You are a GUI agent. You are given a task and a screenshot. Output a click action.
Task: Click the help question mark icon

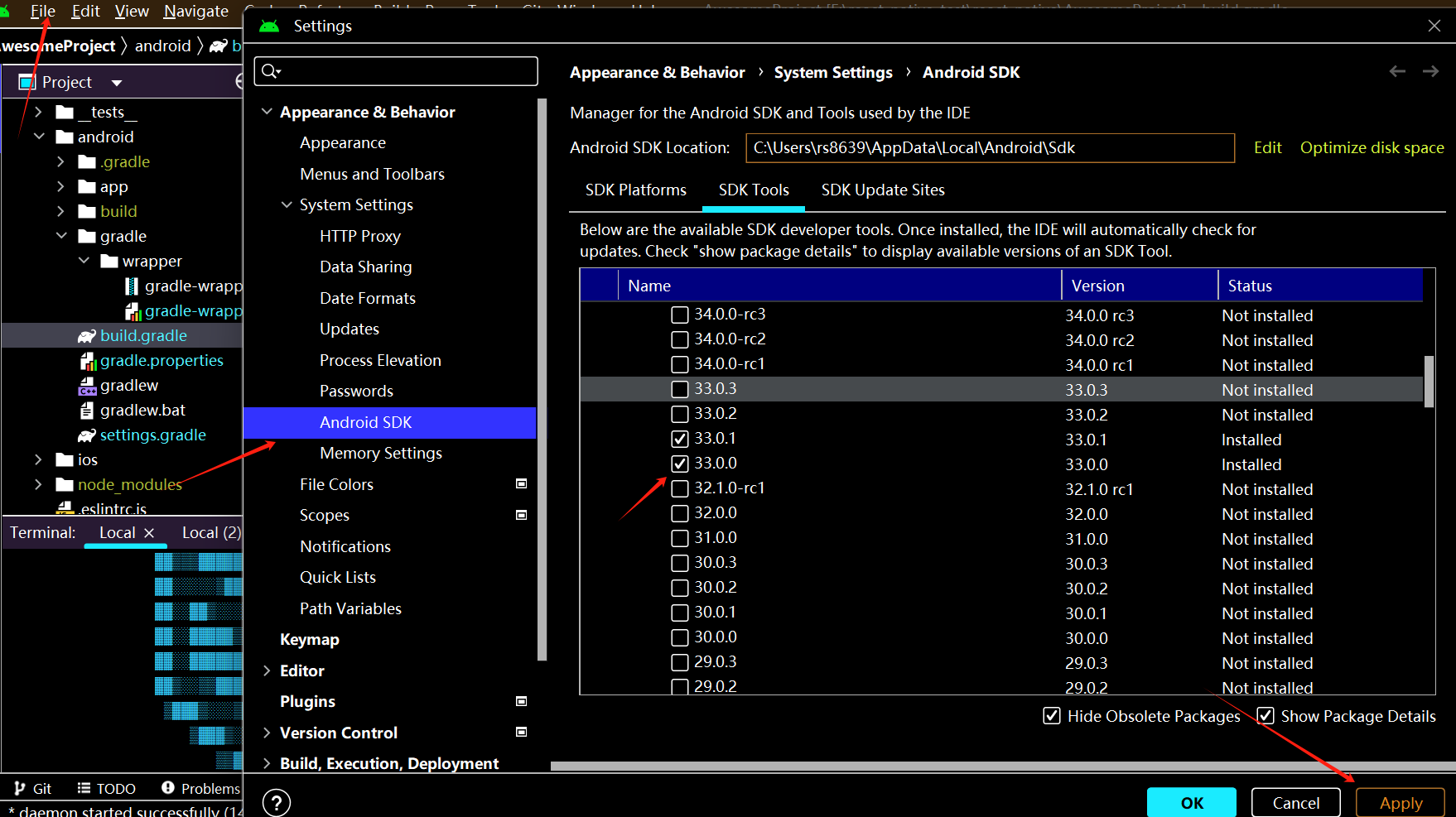[x=277, y=802]
